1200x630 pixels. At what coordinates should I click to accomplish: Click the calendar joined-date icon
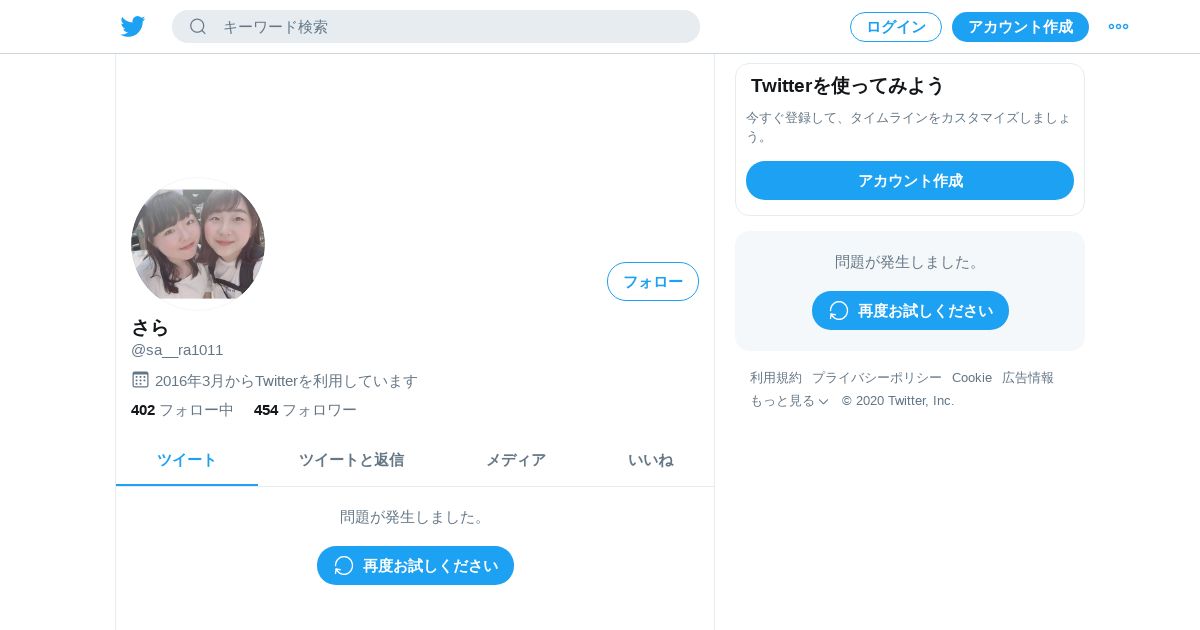(140, 380)
